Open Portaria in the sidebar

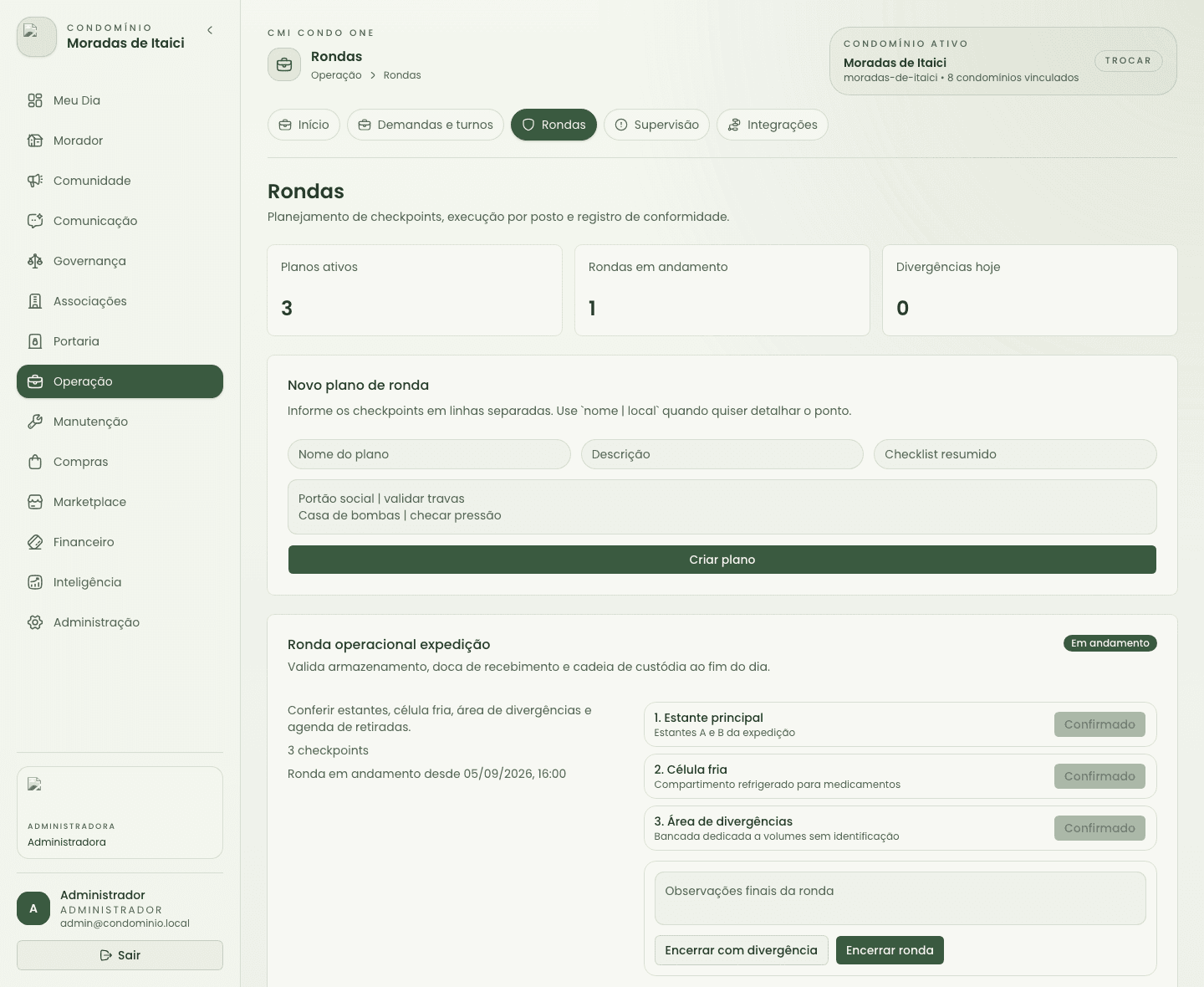(120, 341)
